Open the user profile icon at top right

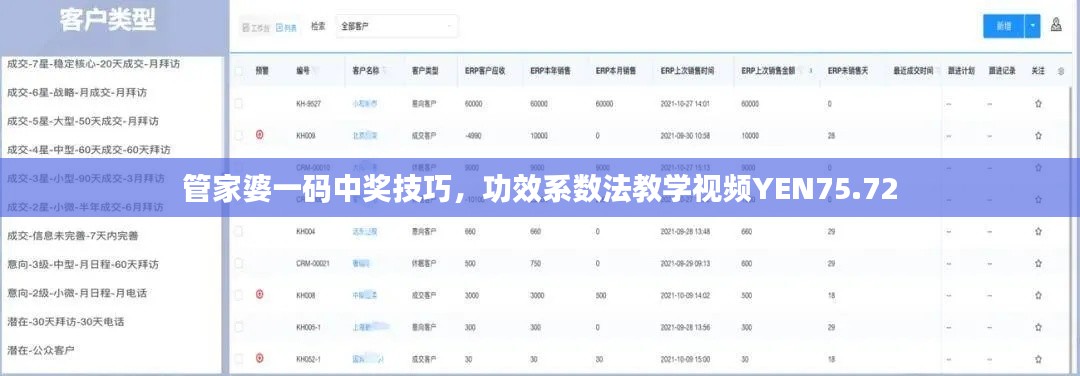point(1056,25)
